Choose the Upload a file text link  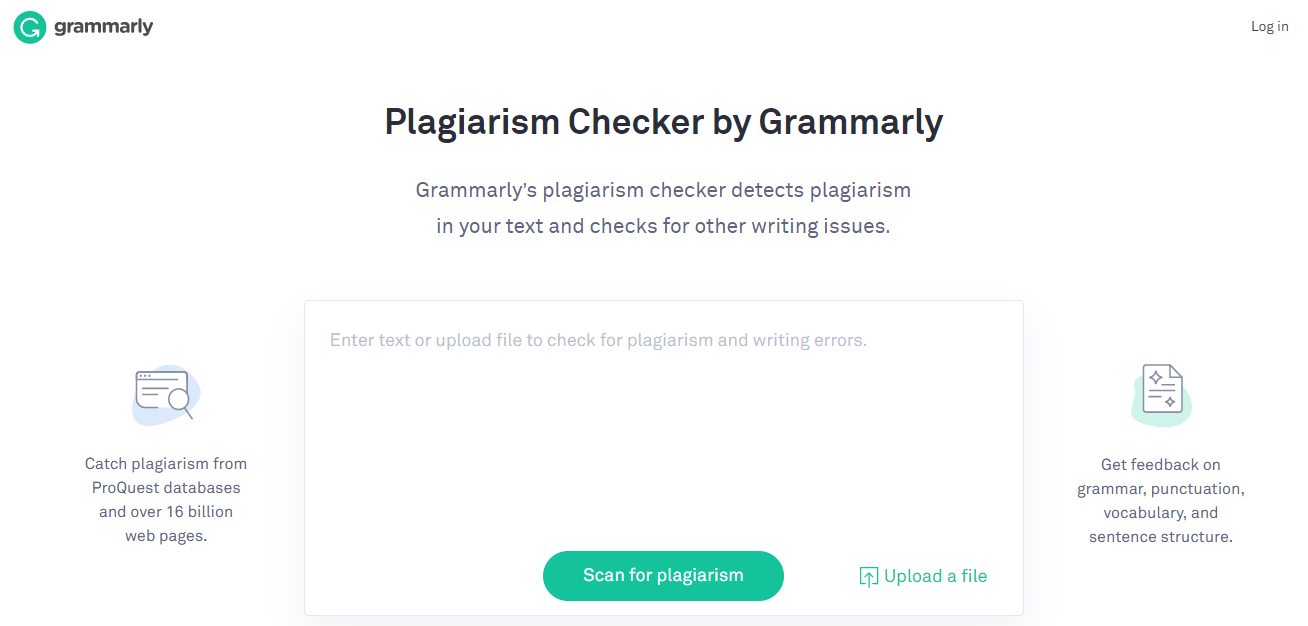935,576
